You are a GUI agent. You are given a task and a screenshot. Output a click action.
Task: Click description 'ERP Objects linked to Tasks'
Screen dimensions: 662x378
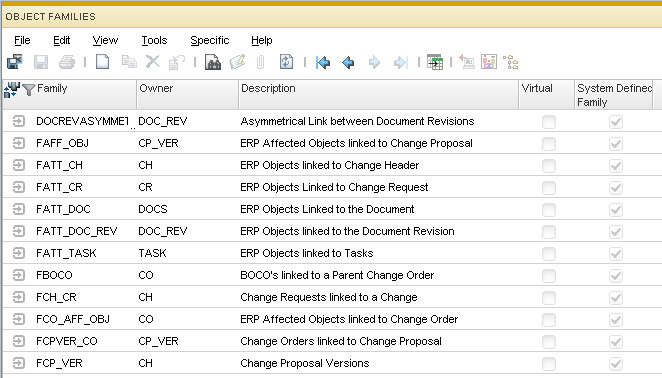pos(307,253)
